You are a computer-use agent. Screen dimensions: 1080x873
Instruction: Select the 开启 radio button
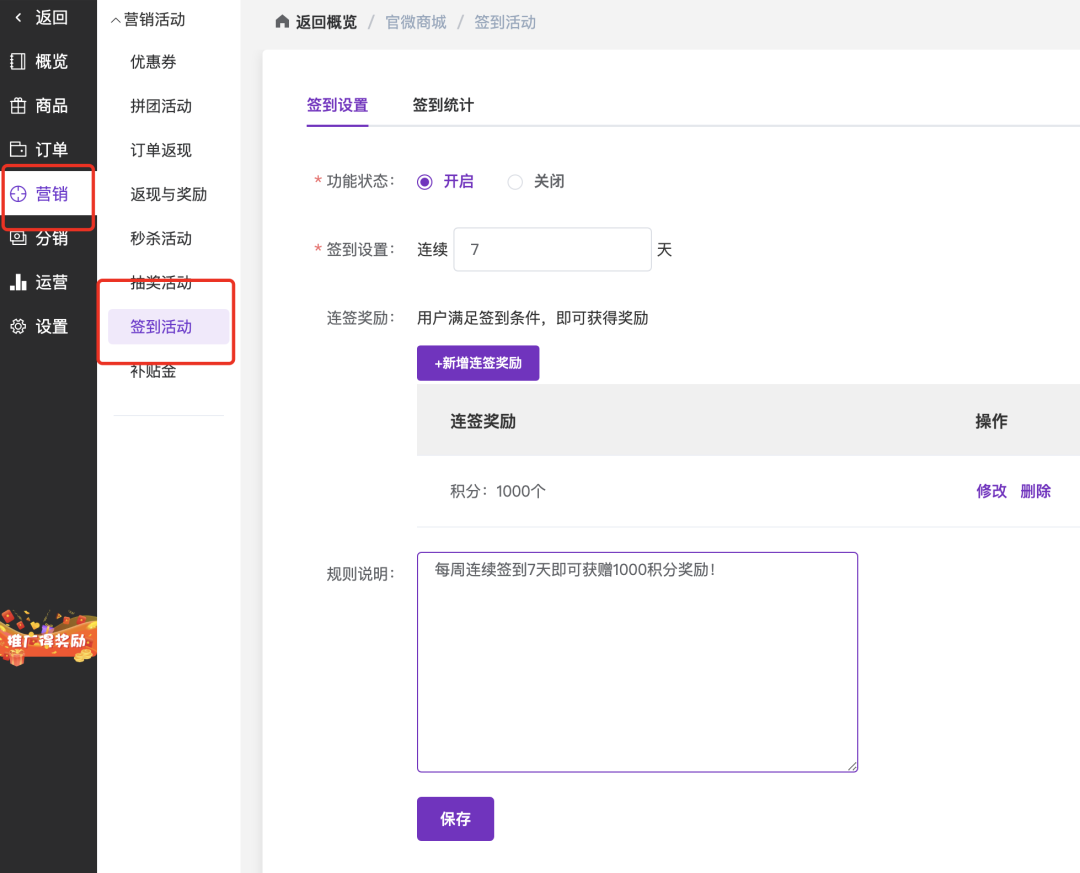(x=425, y=182)
